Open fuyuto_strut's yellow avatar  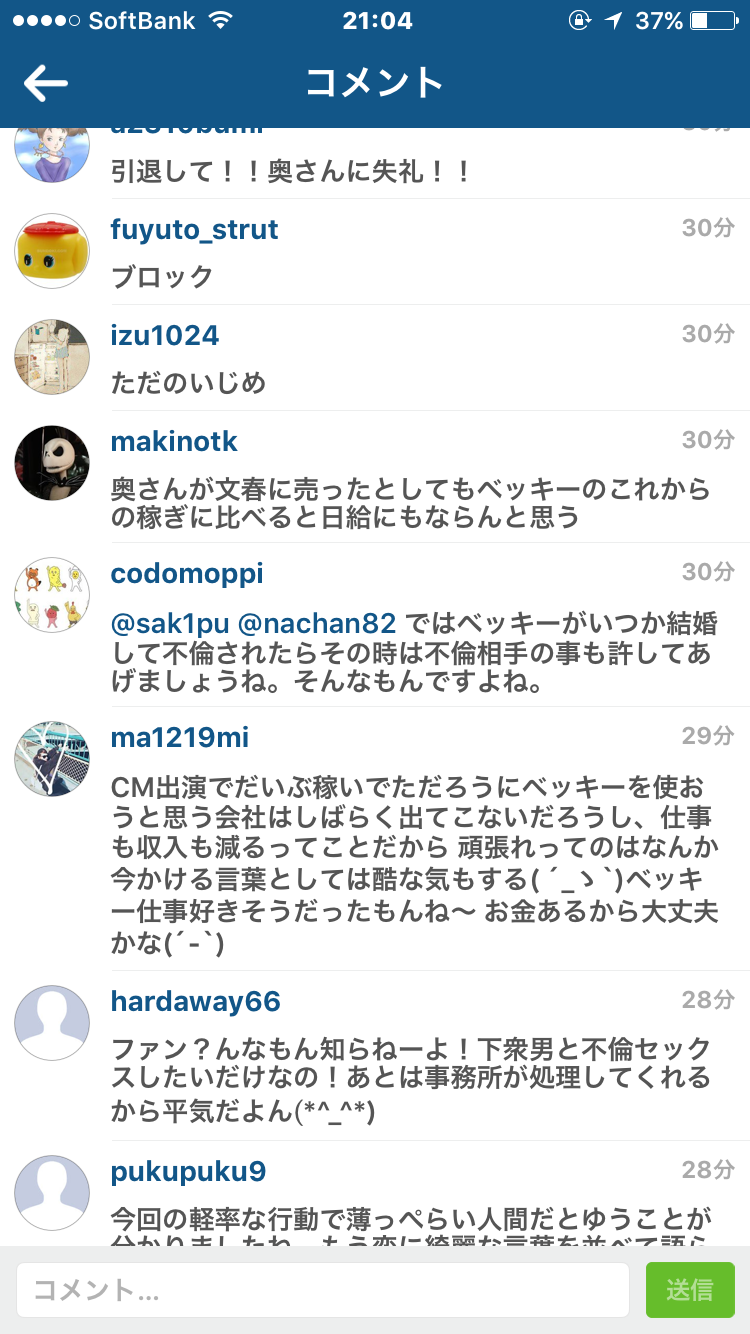tap(52, 251)
